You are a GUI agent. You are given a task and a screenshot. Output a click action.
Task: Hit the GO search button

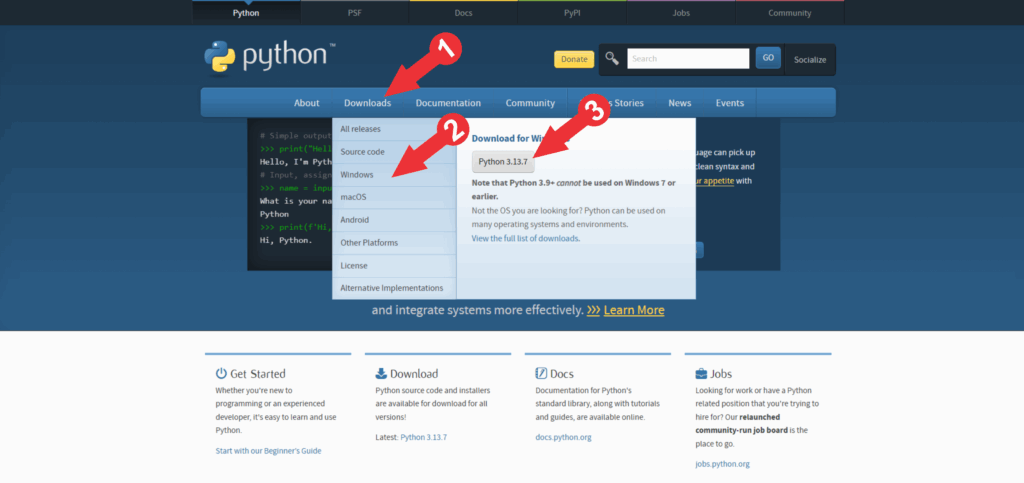click(x=768, y=59)
